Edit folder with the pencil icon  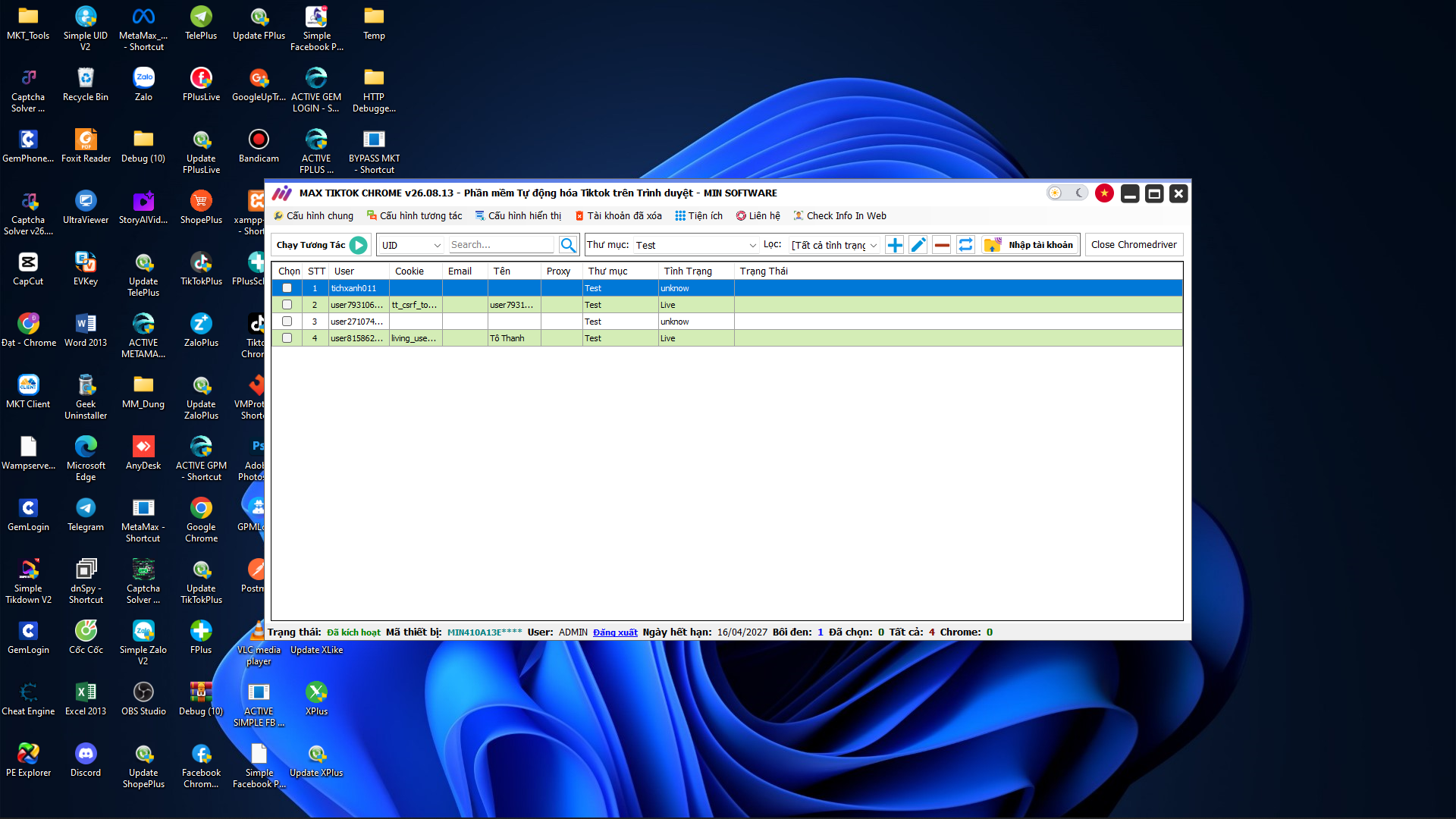click(x=918, y=245)
